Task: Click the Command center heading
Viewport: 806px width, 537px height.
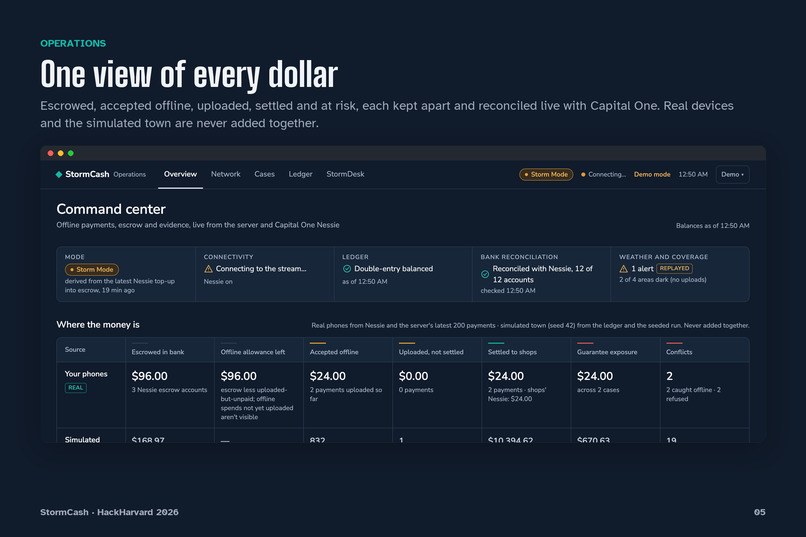Action: (x=111, y=209)
